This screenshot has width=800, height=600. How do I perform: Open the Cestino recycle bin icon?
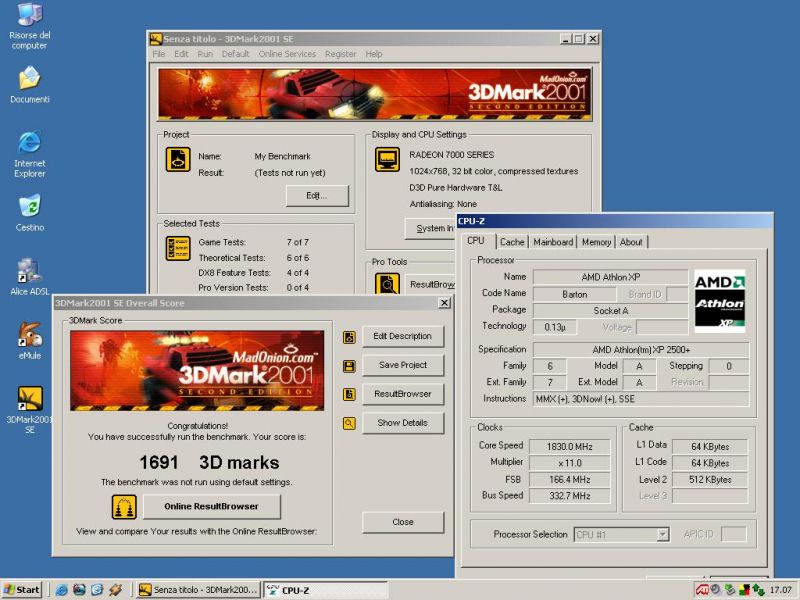click(30, 213)
